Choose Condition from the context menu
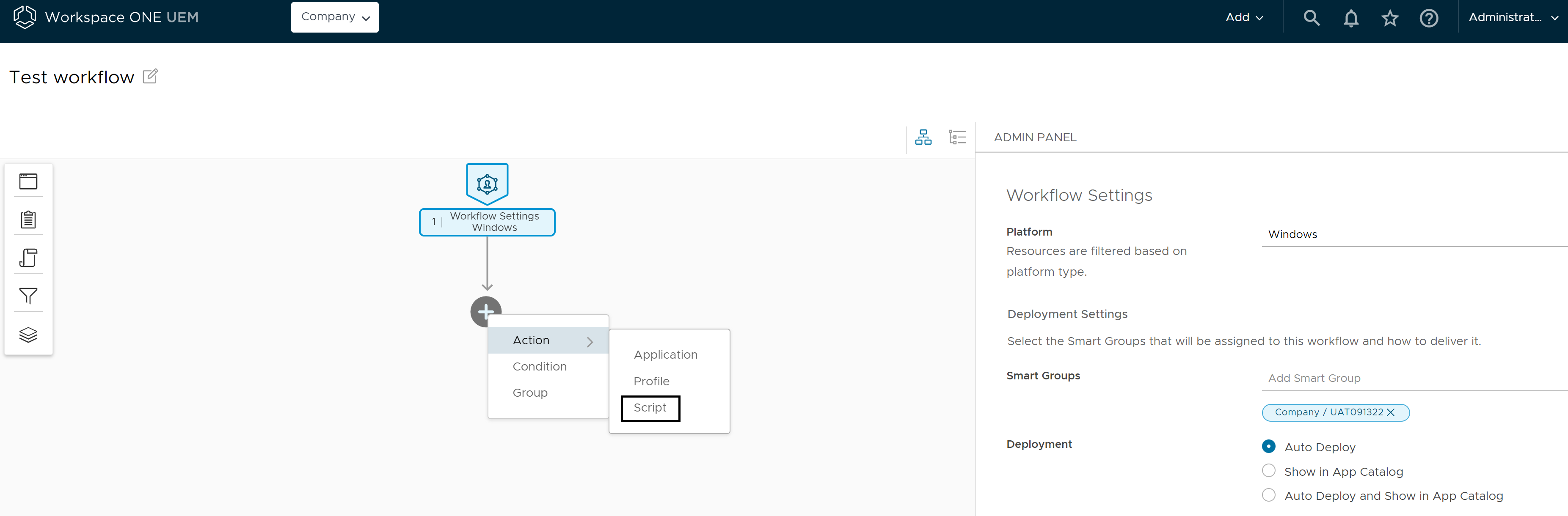 (x=539, y=366)
